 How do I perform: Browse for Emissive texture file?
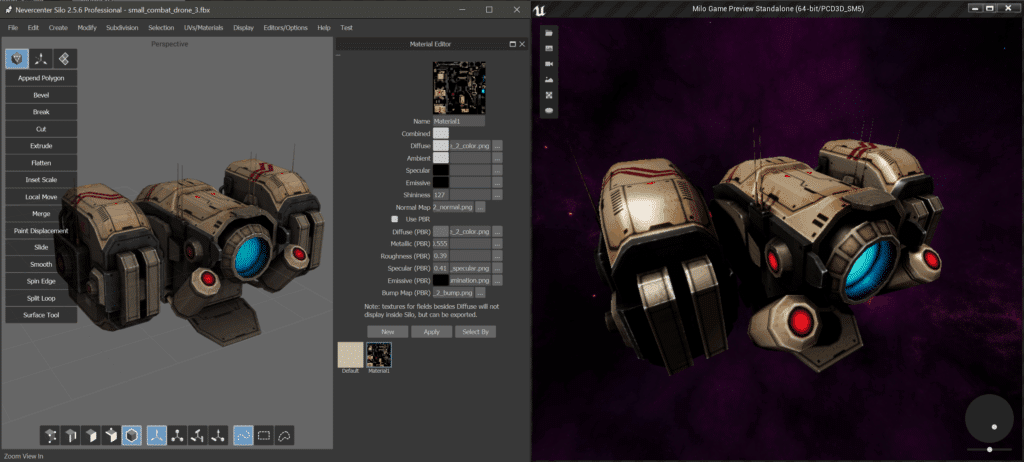497,182
